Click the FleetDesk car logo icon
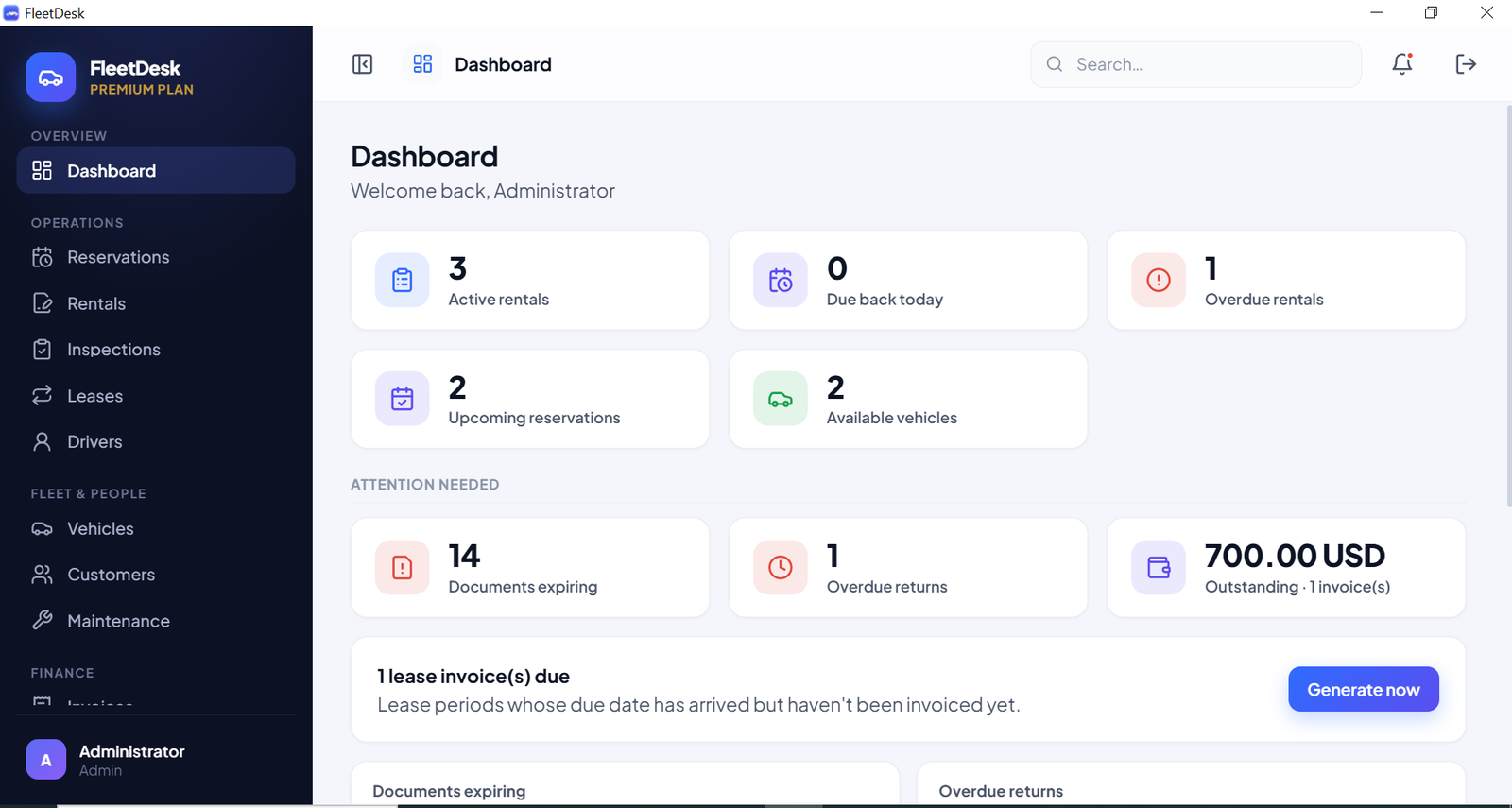Image resolution: width=1512 pixels, height=808 pixels. pyautogui.click(x=51, y=77)
